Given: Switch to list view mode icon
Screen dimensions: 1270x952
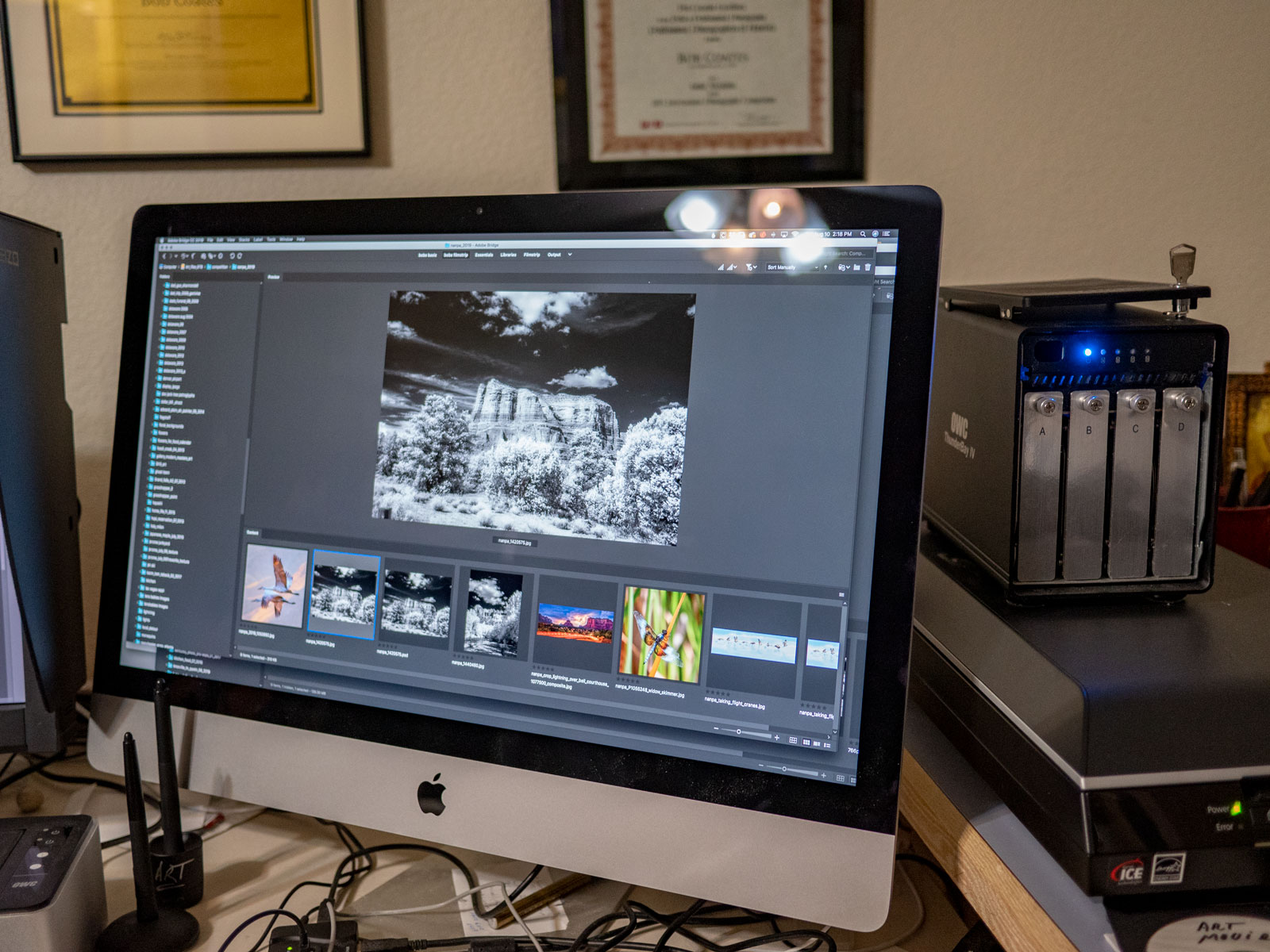Looking at the screenshot, I should point(827,746).
